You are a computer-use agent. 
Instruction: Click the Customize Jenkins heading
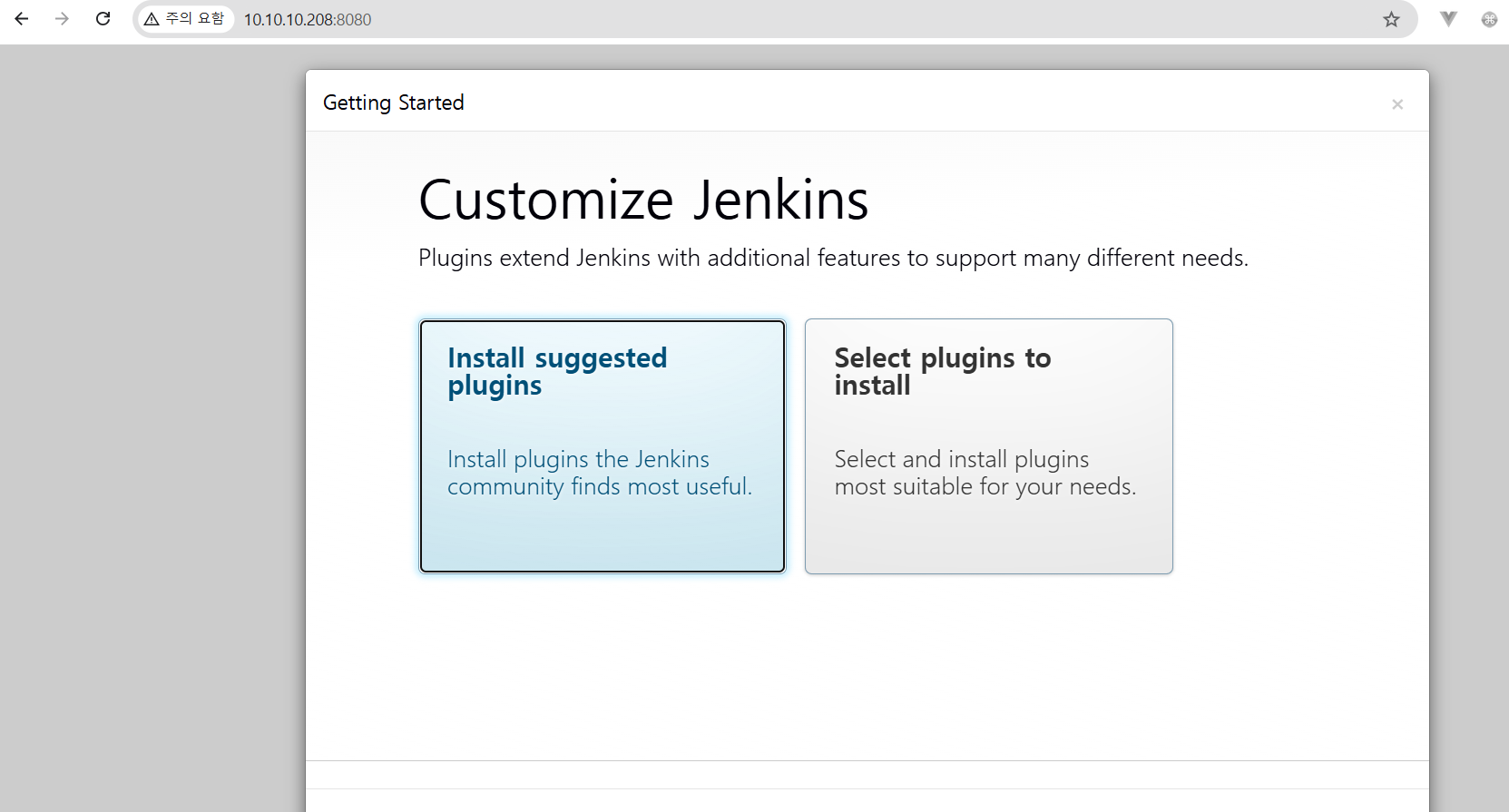[x=643, y=200]
